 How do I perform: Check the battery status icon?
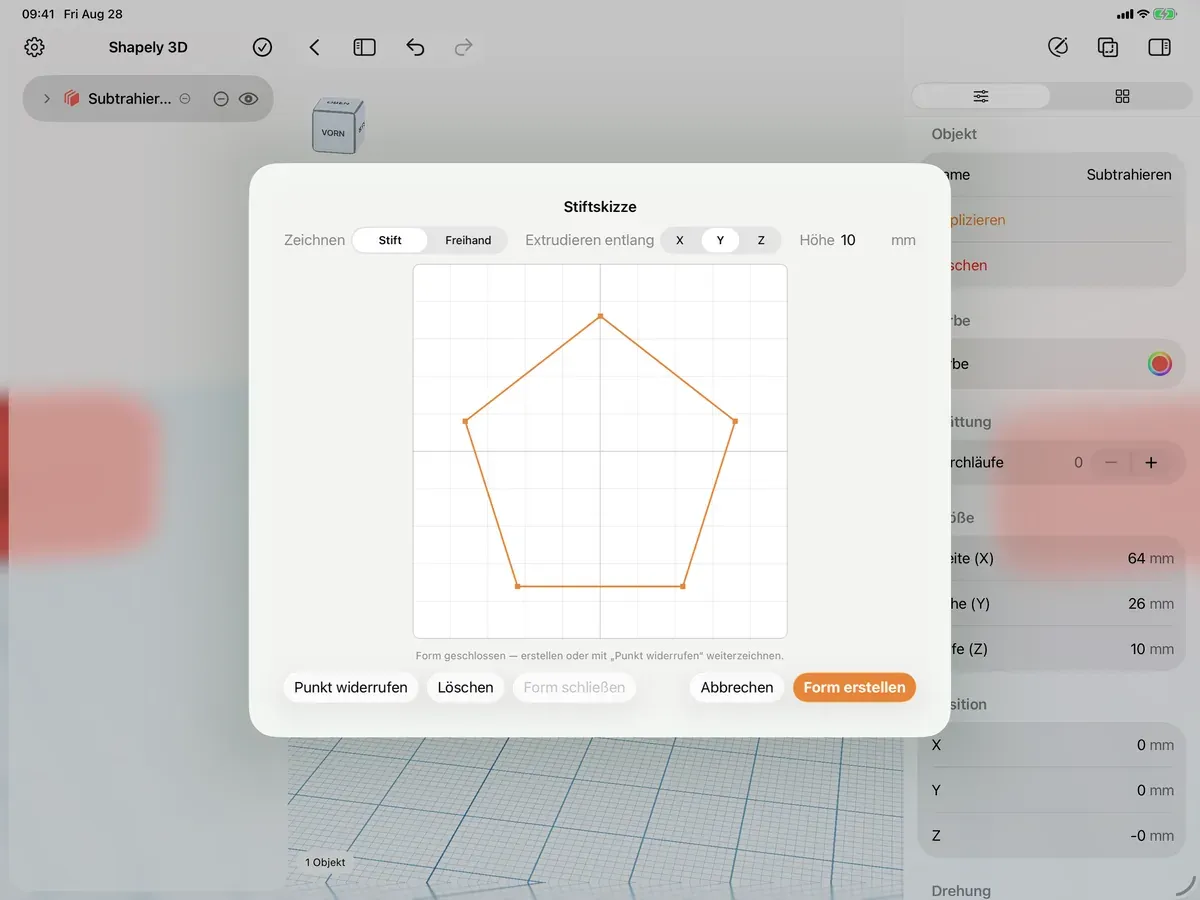click(1165, 14)
